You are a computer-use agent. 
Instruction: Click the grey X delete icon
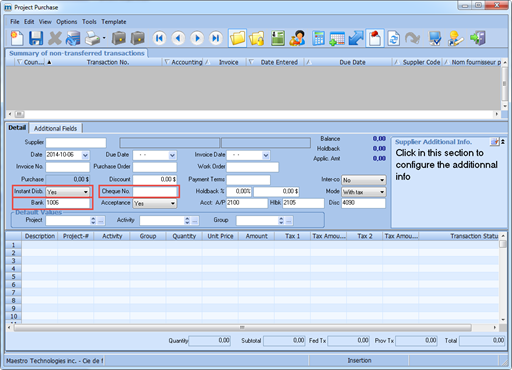point(55,38)
